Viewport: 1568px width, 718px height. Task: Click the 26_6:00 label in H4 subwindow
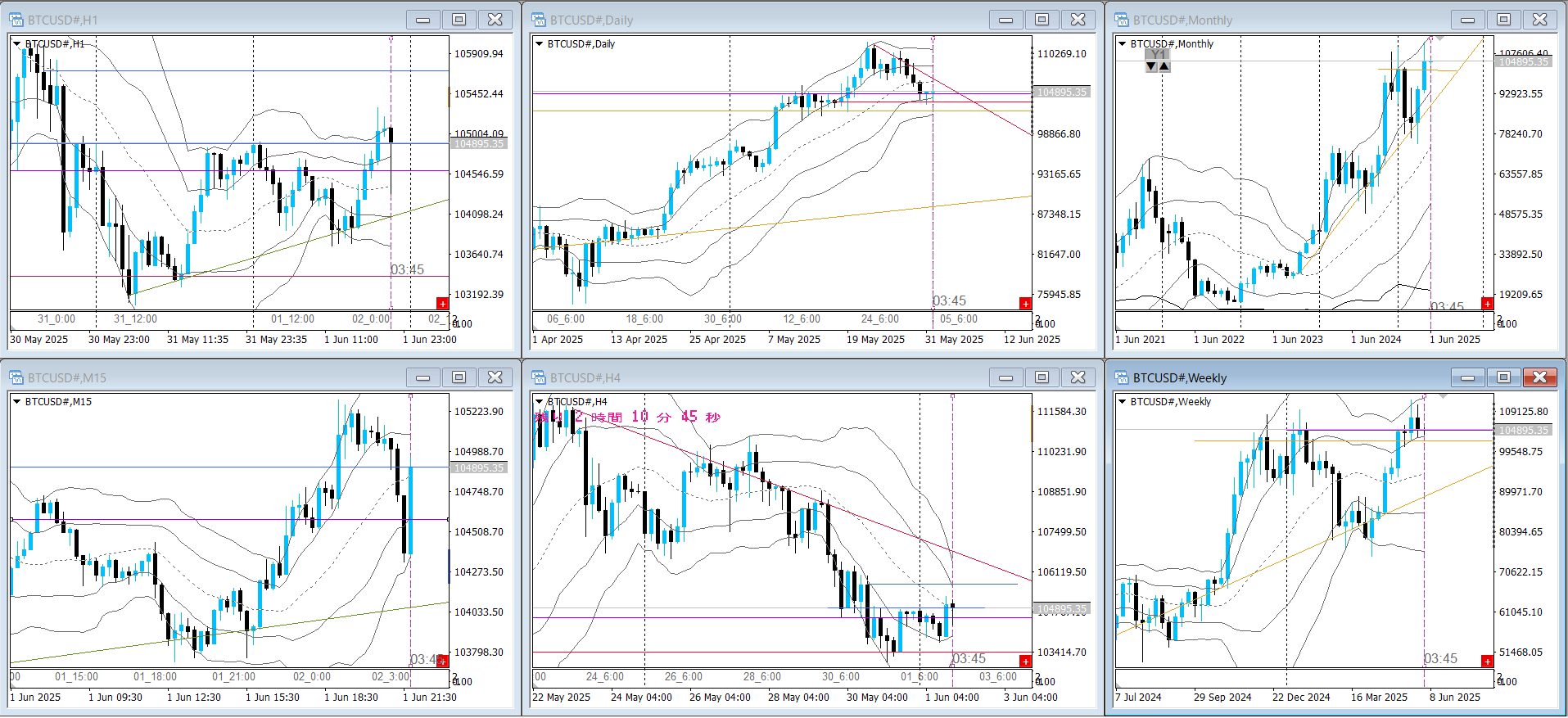click(x=683, y=677)
